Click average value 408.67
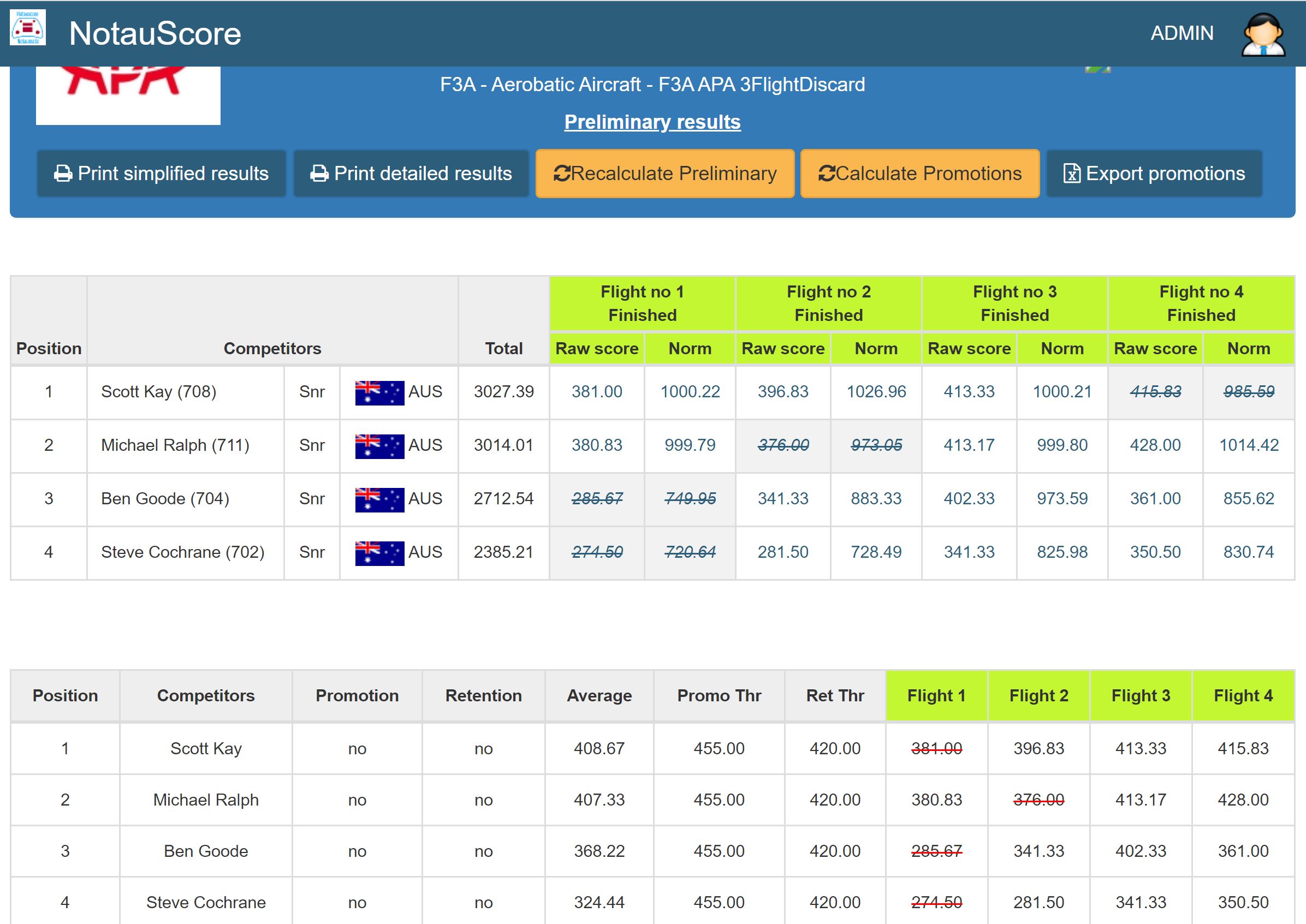Screen dimensions: 1306x924 [599, 748]
